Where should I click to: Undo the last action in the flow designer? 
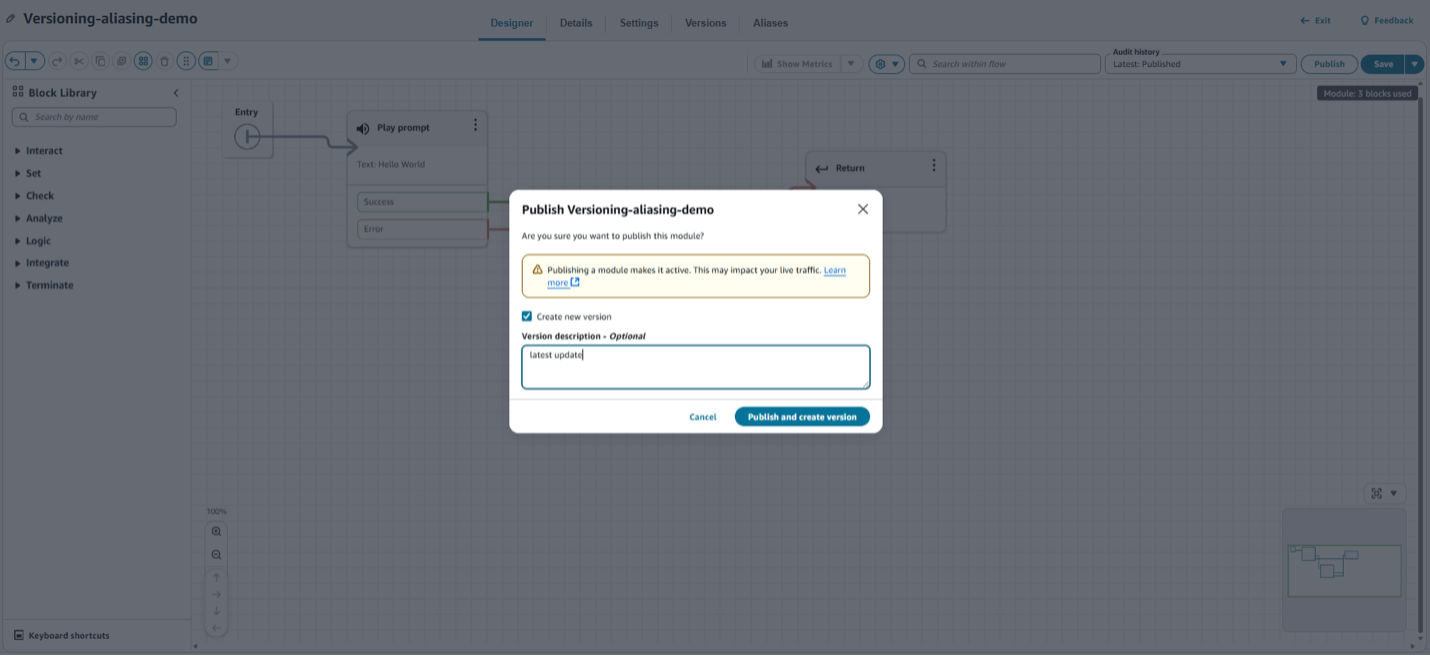click(x=16, y=60)
